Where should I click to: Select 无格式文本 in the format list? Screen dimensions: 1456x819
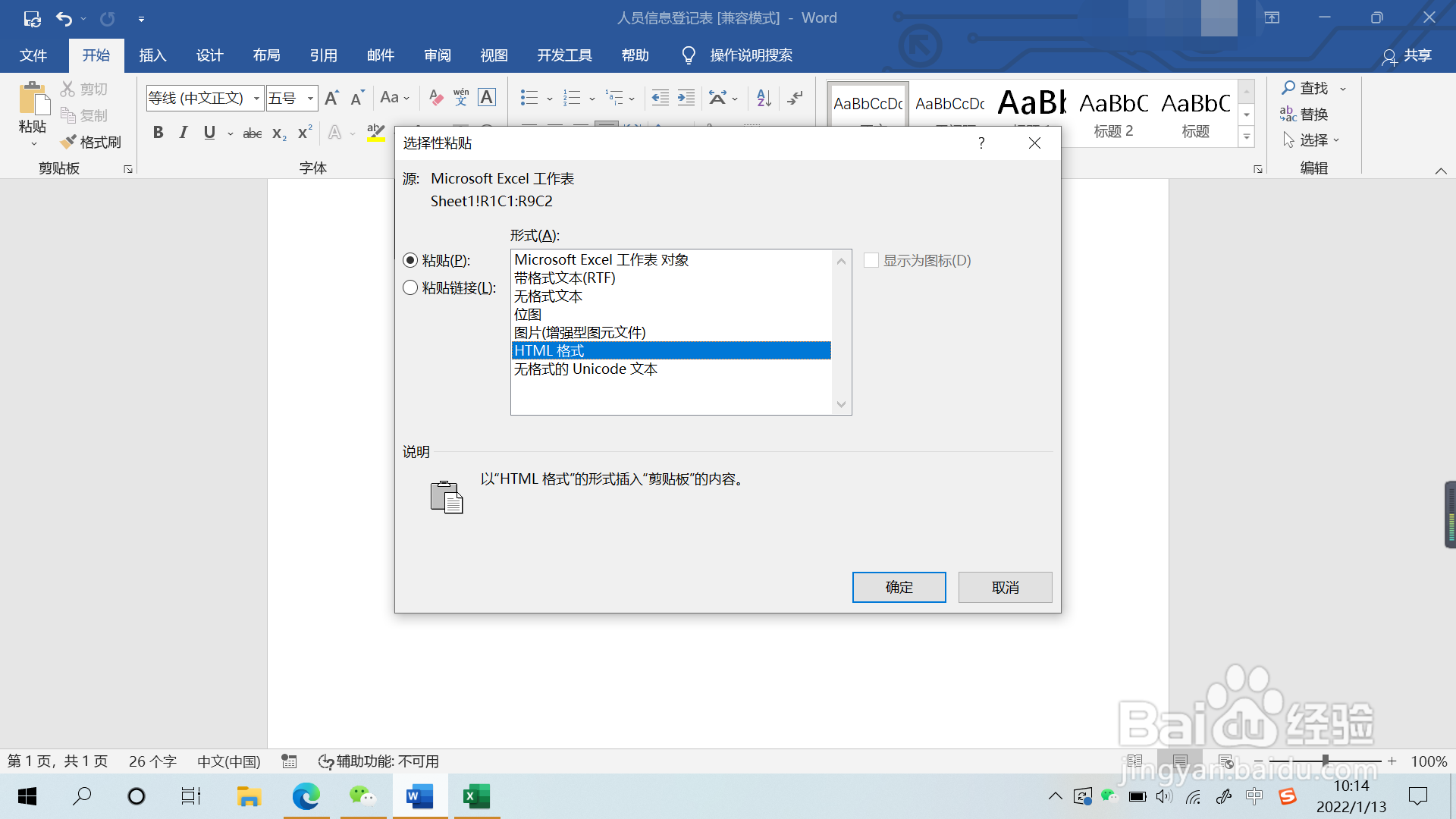coord(548,297)
